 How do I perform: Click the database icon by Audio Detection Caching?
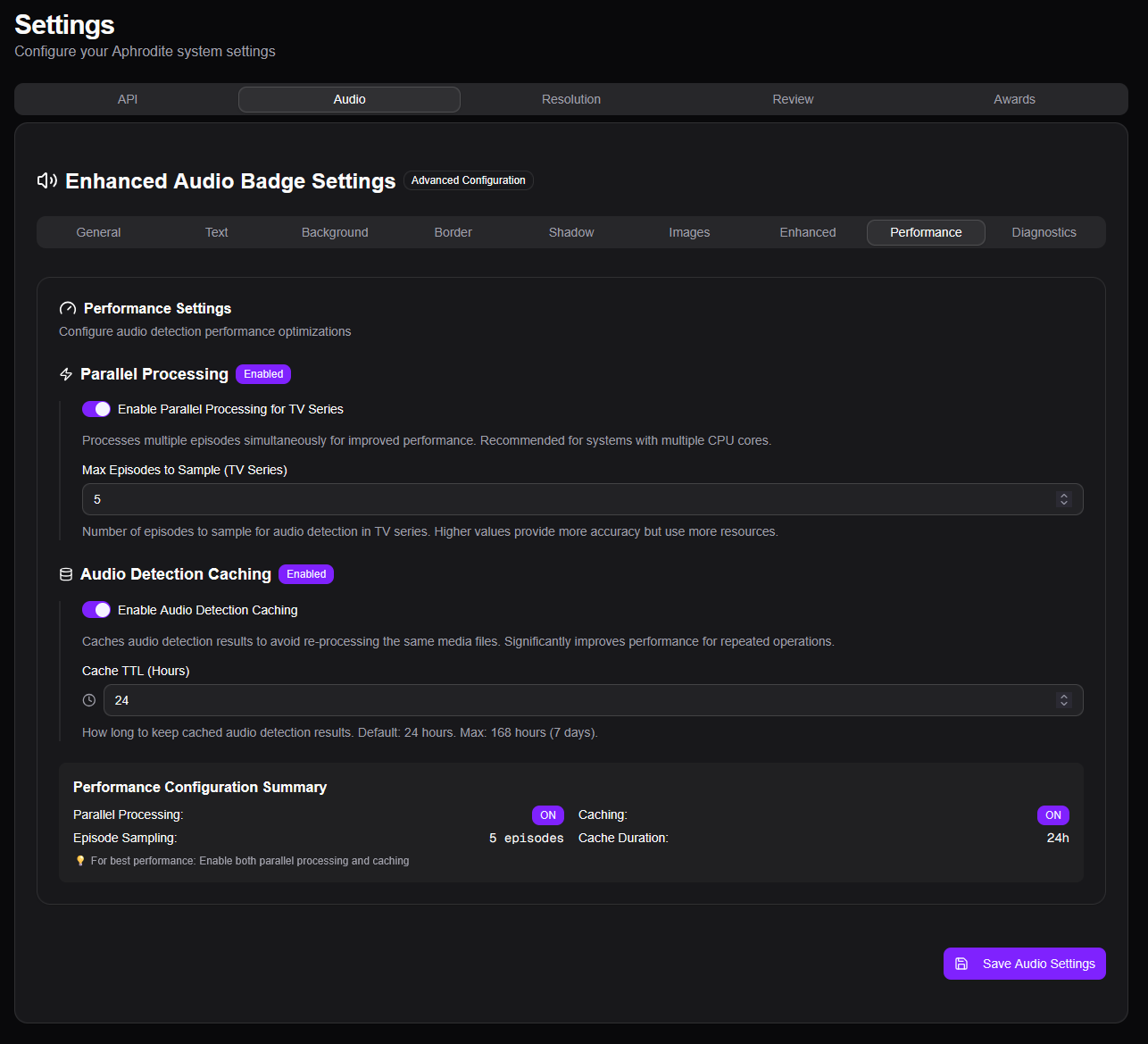66,574
